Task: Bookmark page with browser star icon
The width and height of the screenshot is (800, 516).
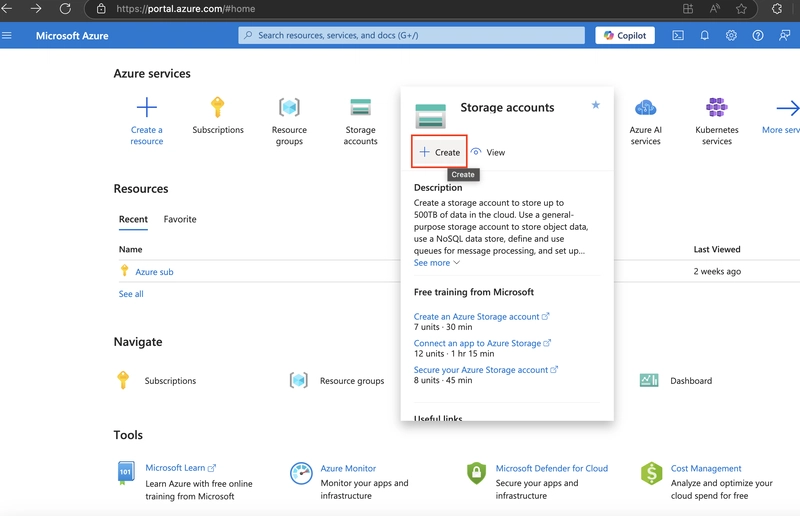Action: [741, 9]
